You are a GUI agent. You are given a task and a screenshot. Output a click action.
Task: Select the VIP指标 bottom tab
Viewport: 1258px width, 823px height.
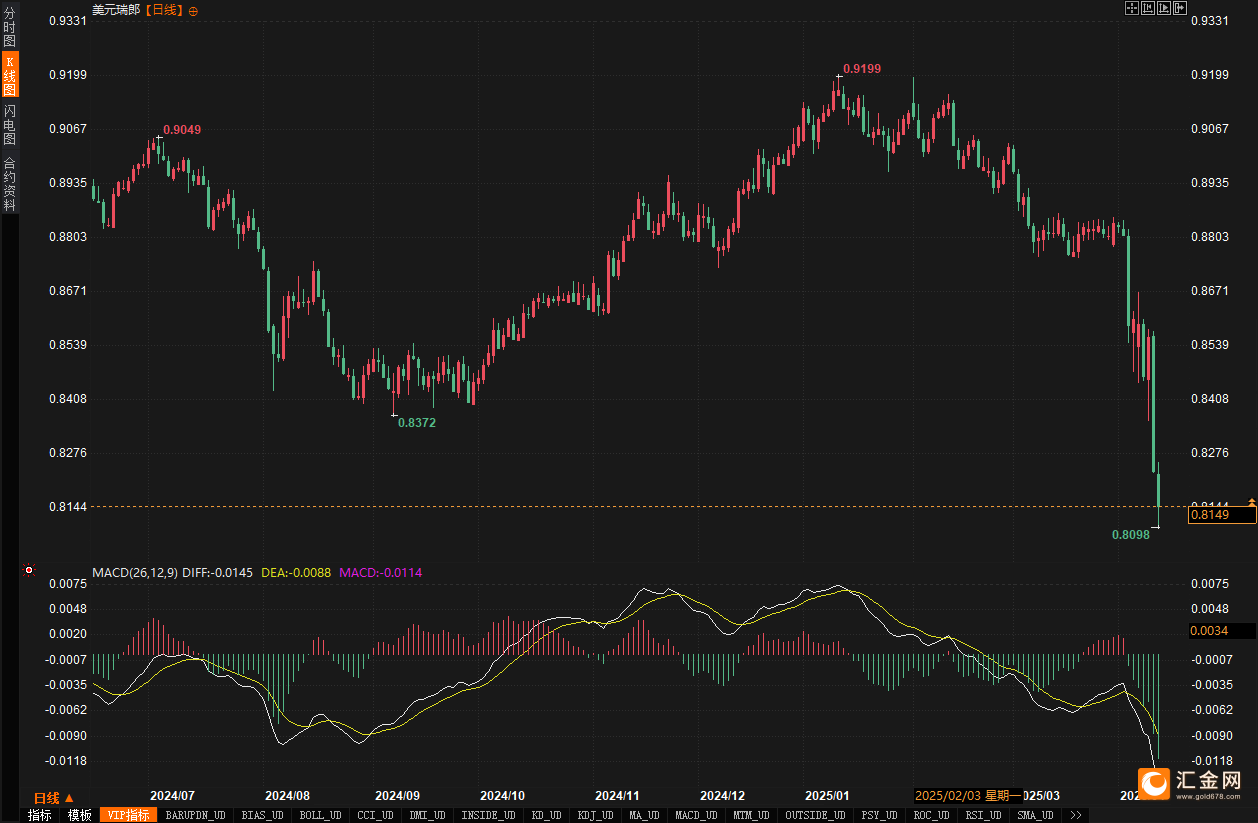(128, 815)
